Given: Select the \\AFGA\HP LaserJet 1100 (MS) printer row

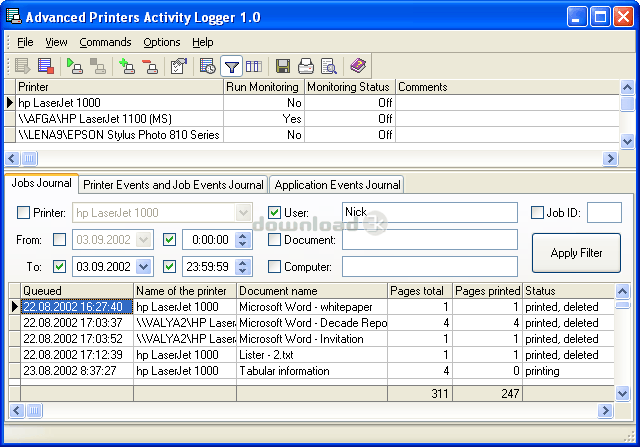Looking at the screenshot, I should pos(312,119).
